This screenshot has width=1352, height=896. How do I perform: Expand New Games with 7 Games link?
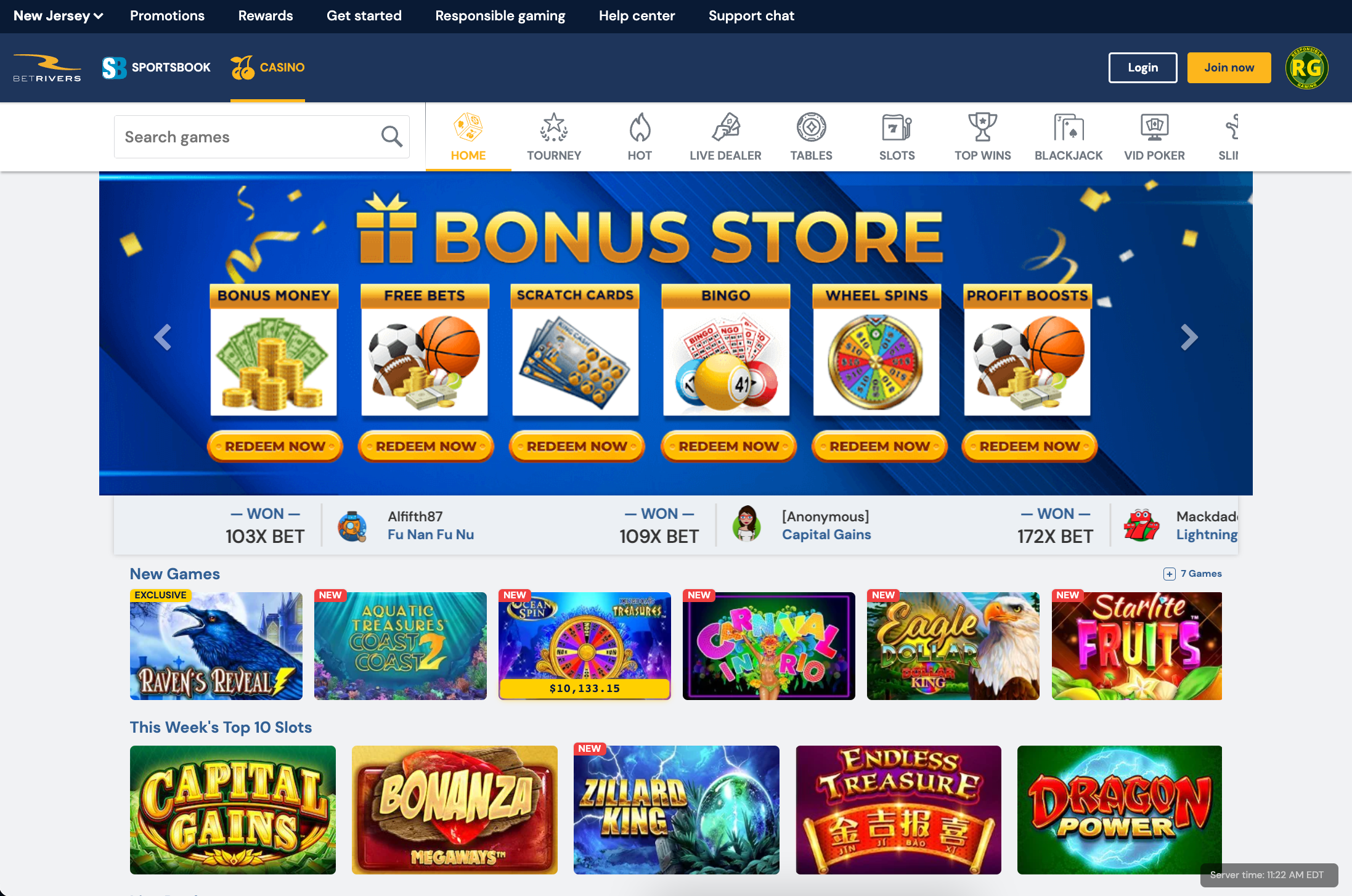pos(1192,574)
